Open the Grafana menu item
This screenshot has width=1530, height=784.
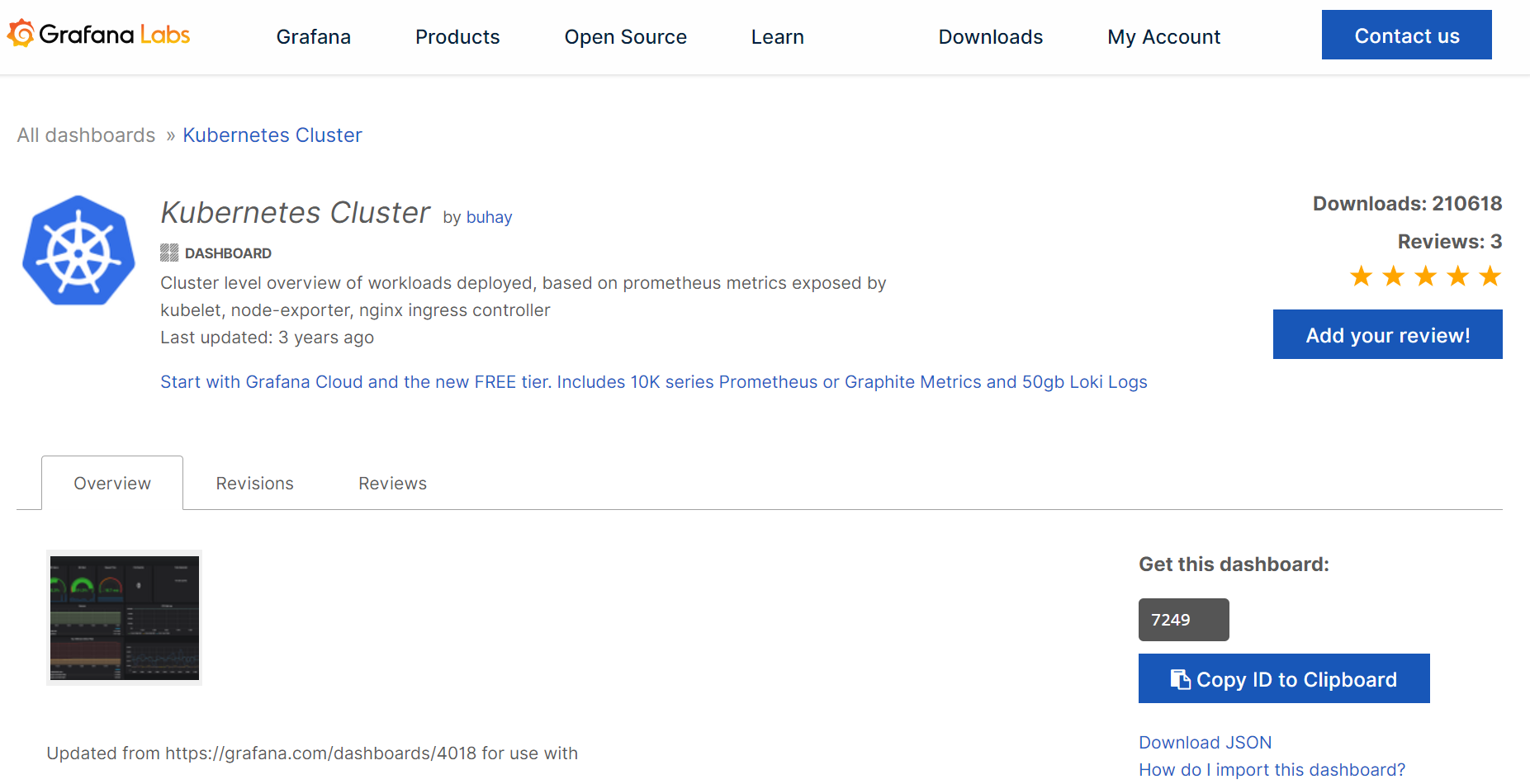[x=314, y=37]
